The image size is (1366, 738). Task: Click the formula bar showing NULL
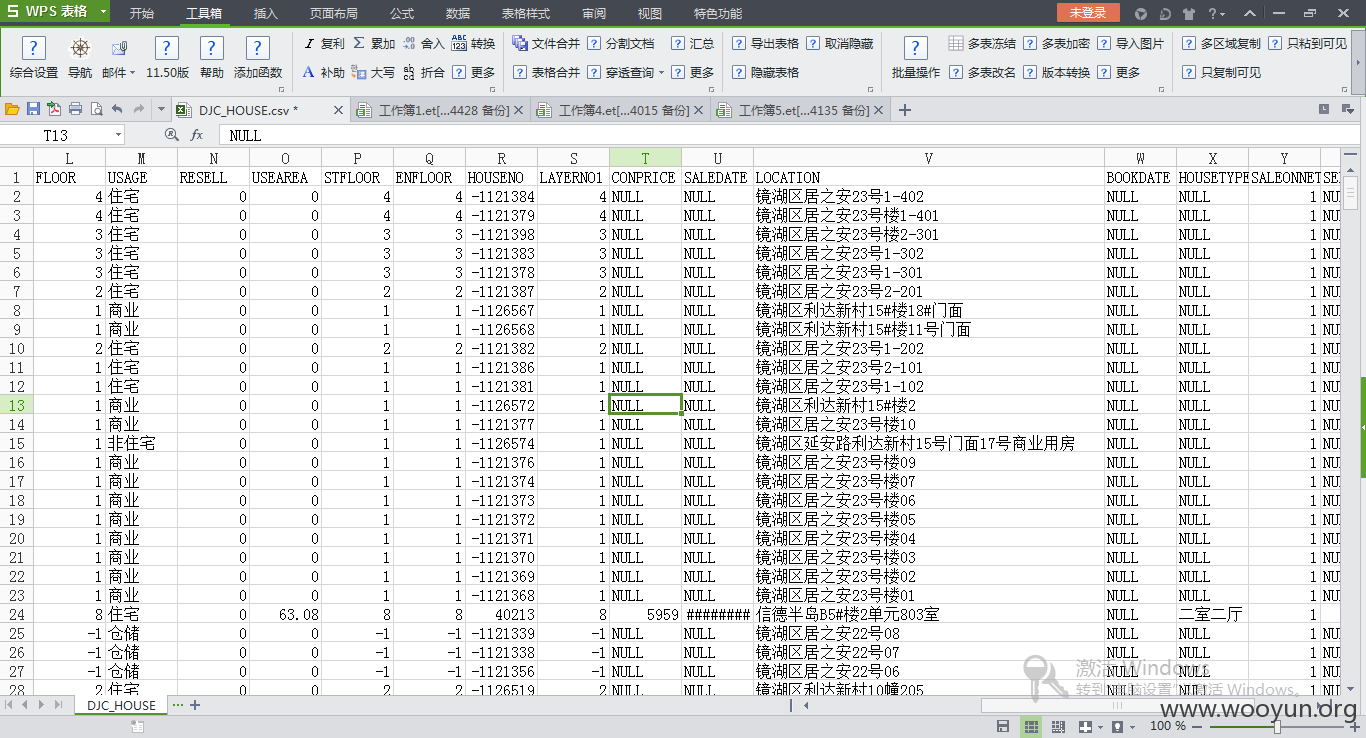790,135
